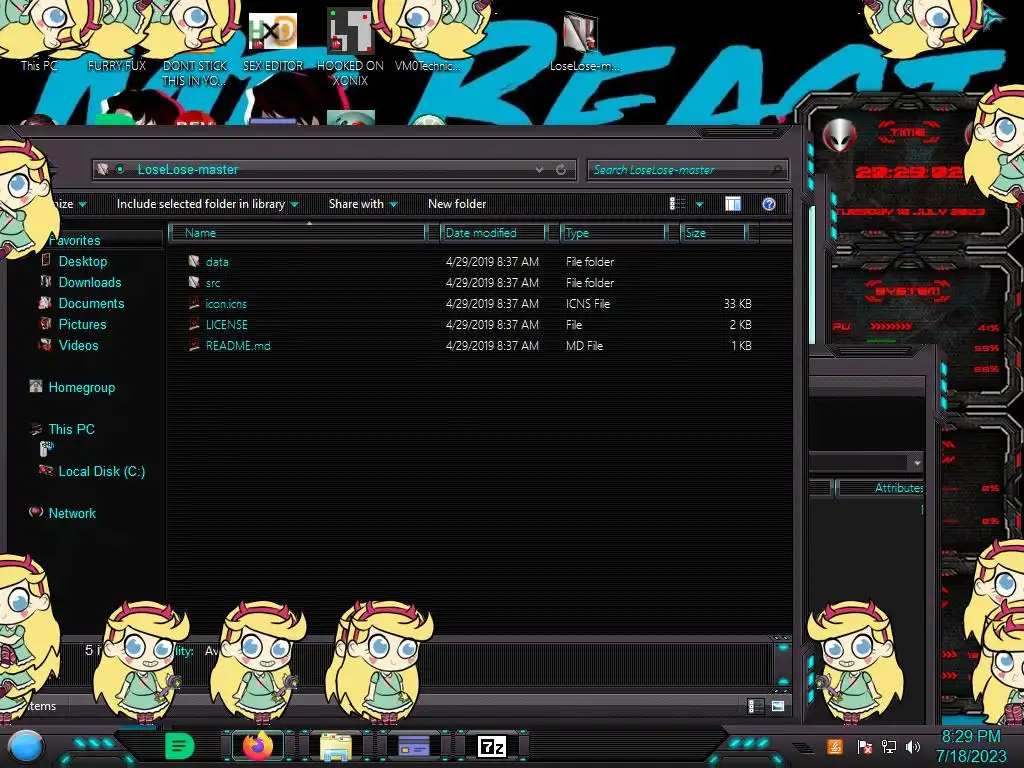The image size is (1024, 768).
Task: Open the Start orb
Action: coord(26,746)
